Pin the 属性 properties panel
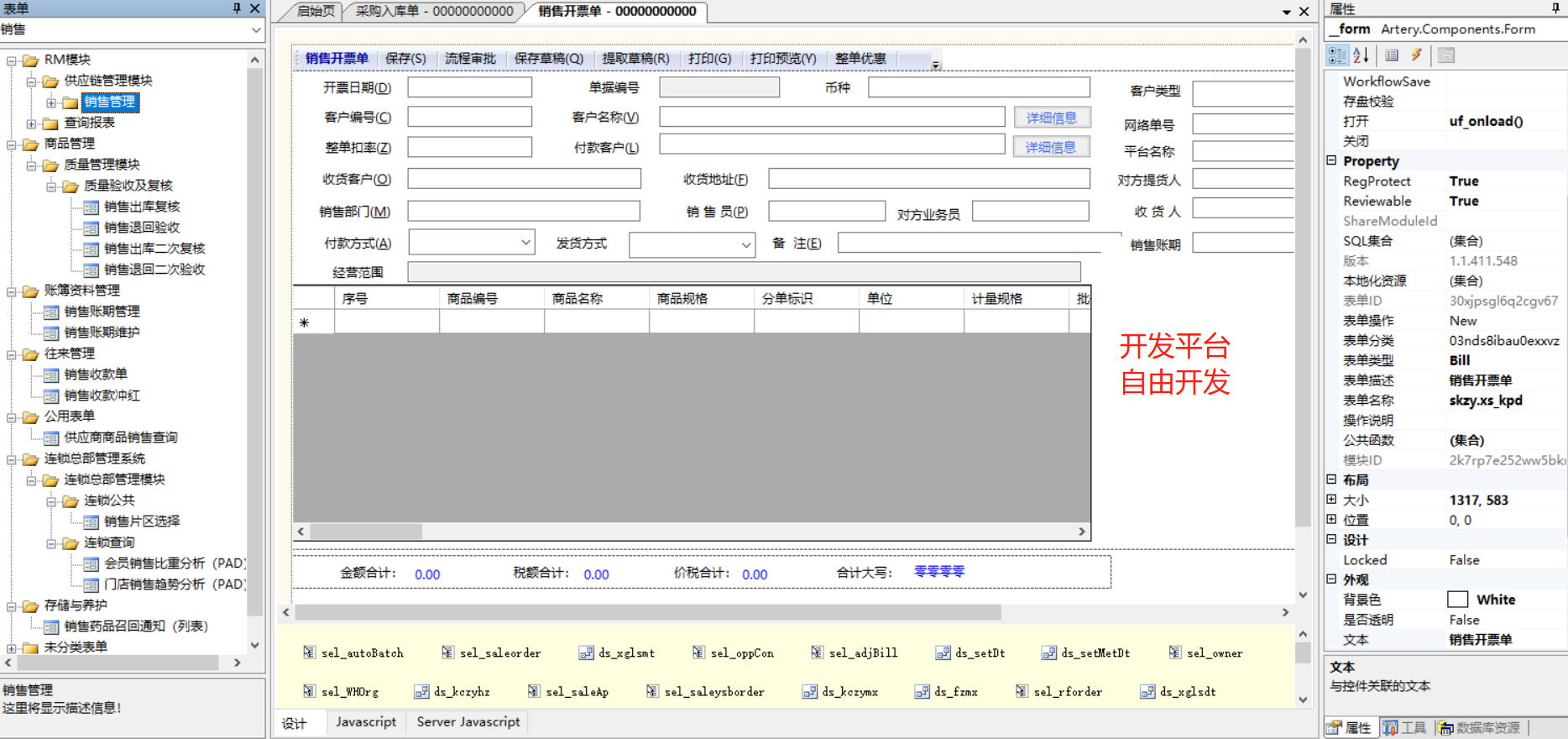 (1555, 8)
